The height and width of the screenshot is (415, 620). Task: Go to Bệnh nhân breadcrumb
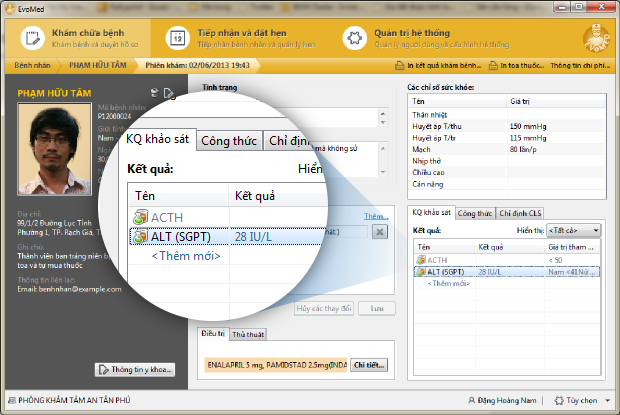tap(32, 66)
